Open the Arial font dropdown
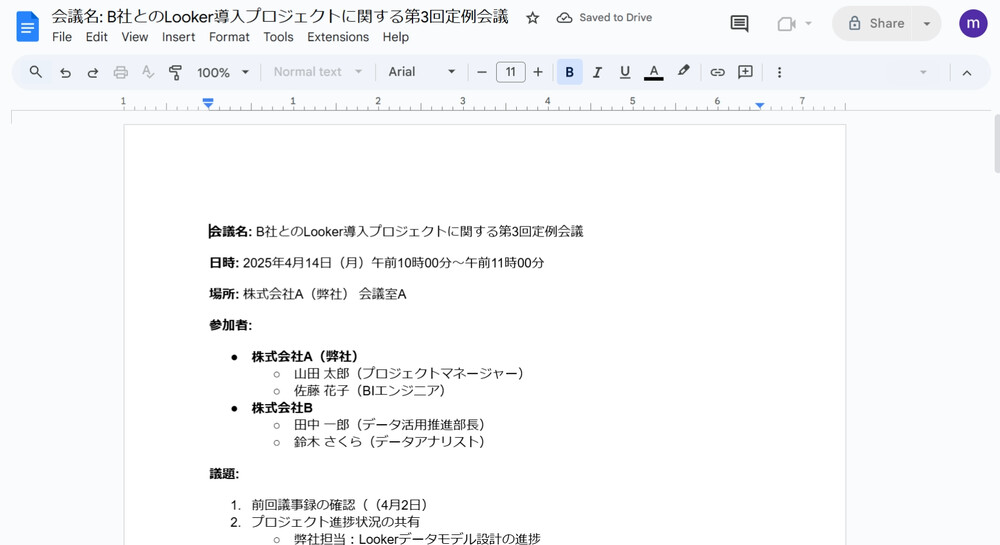Image resolution: width=1000 pixels, height=545 pixels. point(422,72)
